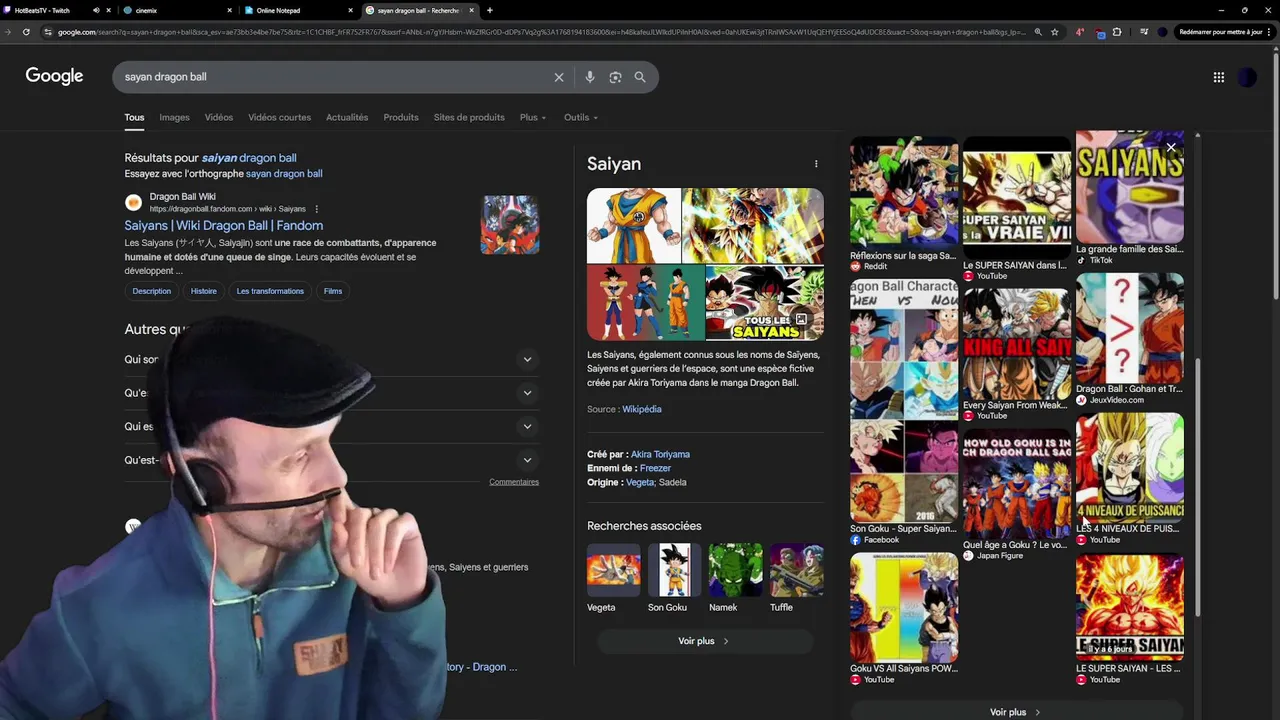The width and height of the screenshot is (1280, 720).
Task: Submit search with magnifier icon in the Google search box
Action: [x=640, y=77]
